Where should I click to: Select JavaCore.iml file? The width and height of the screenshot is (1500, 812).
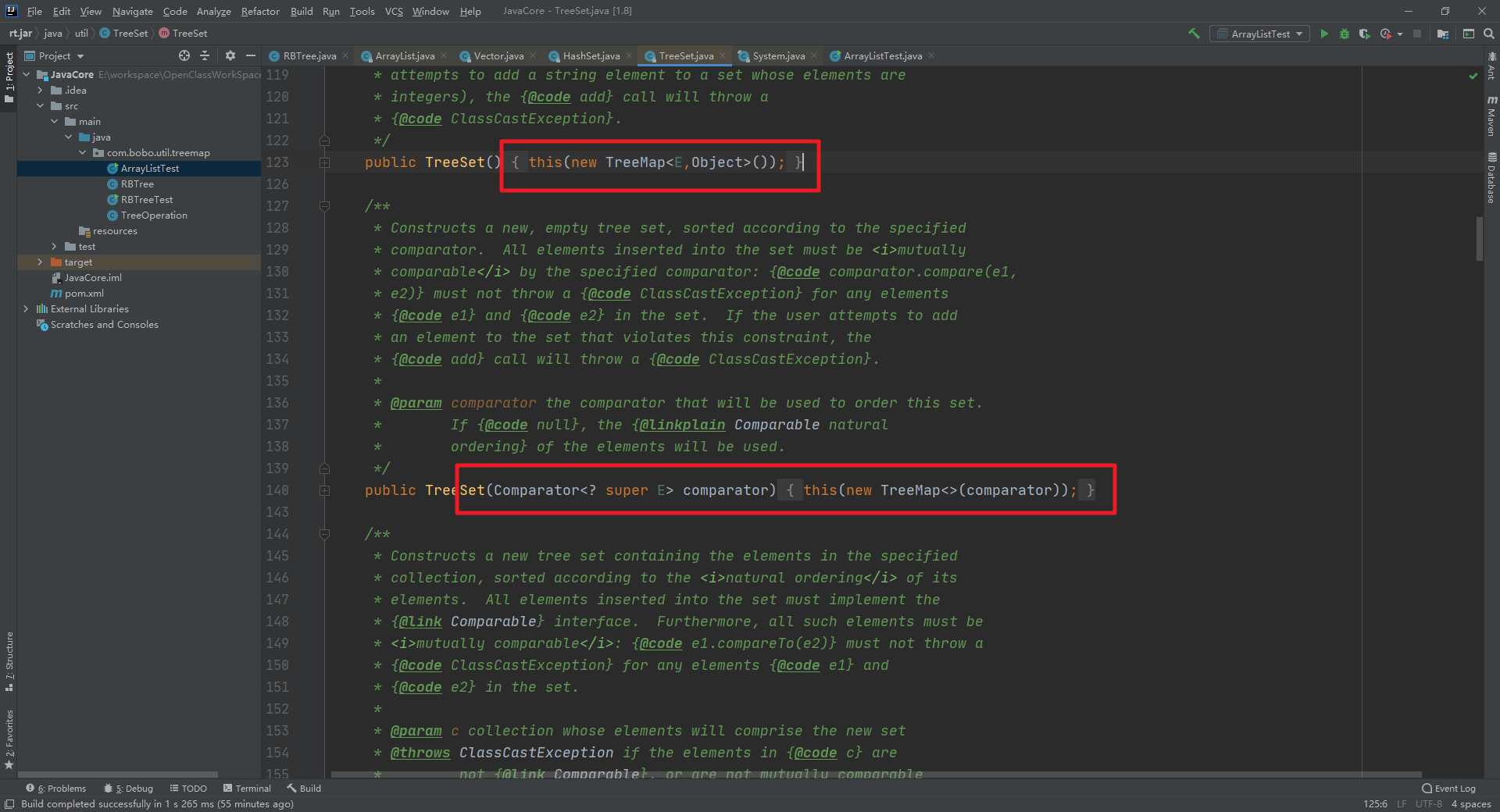(x=86, y=277)
